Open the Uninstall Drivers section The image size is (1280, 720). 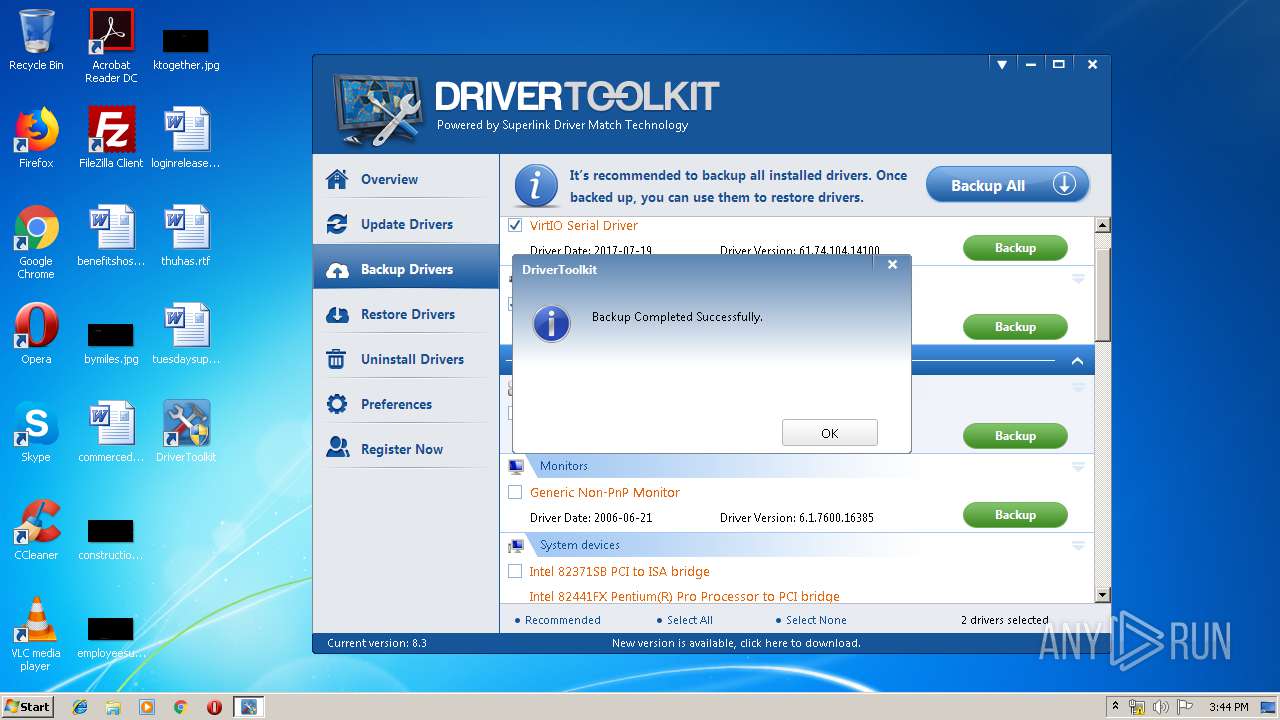(x=406, y=359)
